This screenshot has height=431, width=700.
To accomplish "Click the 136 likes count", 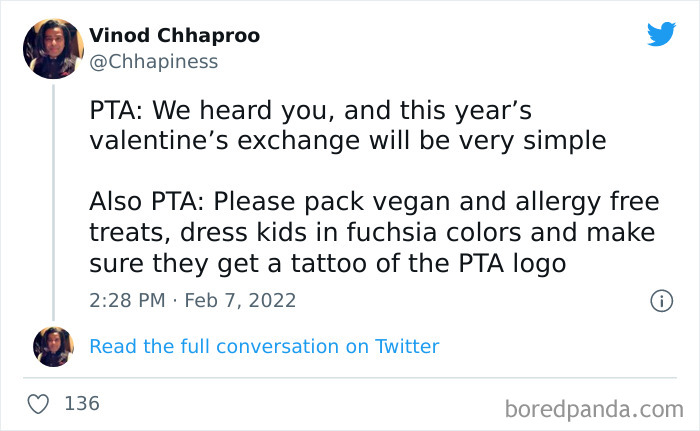I will [82, 404].
